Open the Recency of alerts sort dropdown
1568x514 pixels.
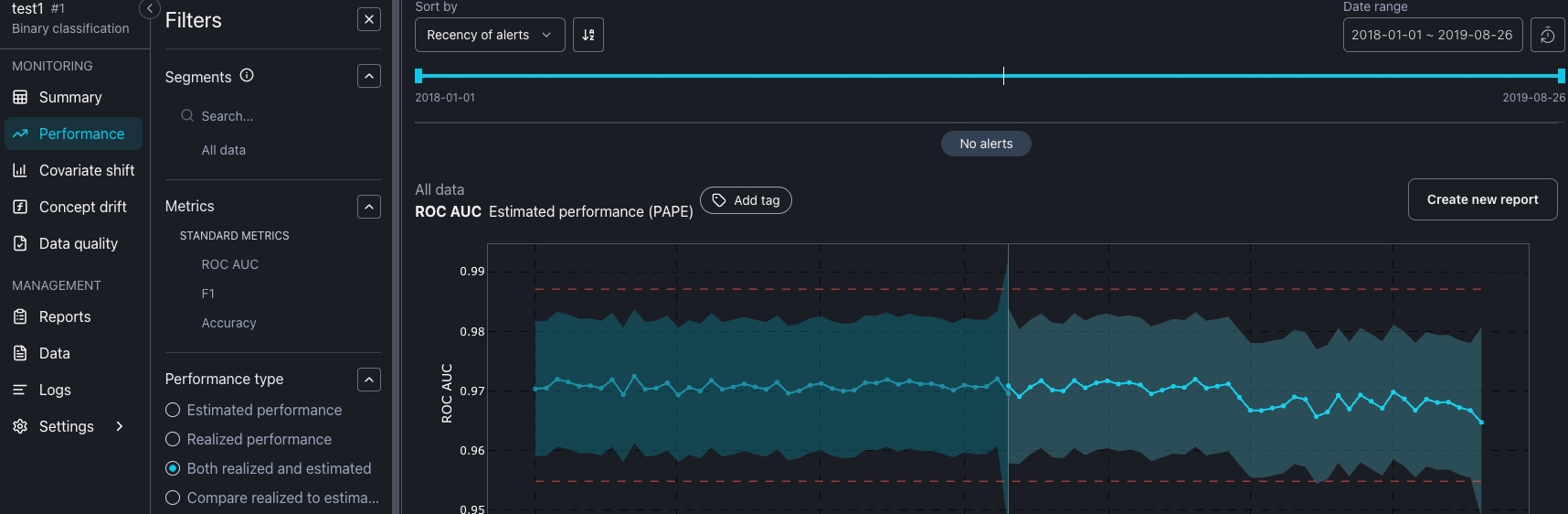tap(489, 35)
